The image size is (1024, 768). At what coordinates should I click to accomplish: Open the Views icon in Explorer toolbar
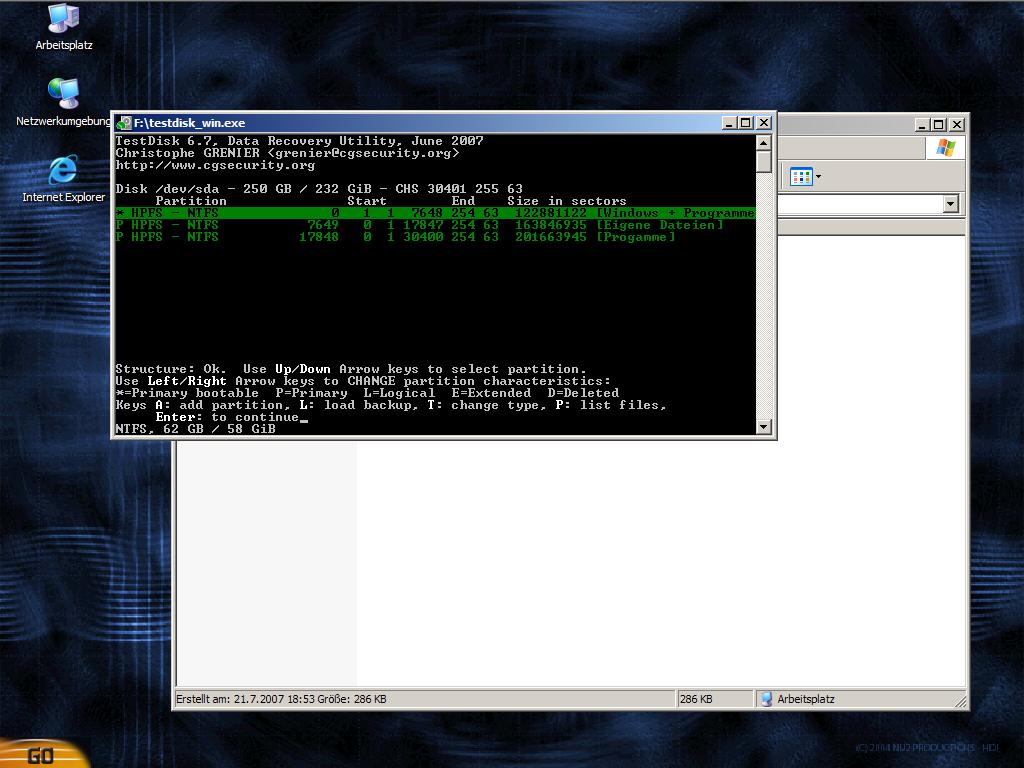pos(801,176)
